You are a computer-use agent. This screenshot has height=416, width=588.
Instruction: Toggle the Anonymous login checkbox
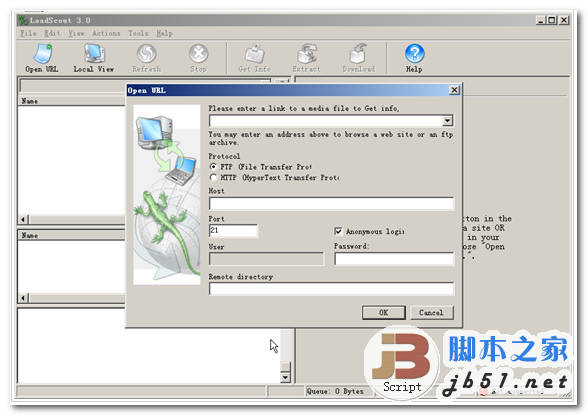[338, 231]
